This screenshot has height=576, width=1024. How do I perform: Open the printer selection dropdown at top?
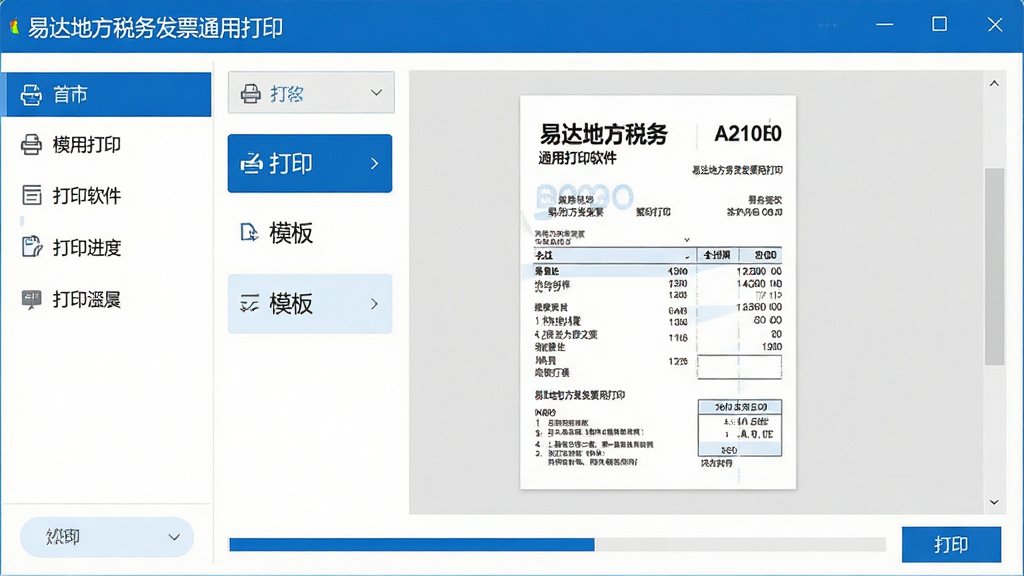coord(311,93)
